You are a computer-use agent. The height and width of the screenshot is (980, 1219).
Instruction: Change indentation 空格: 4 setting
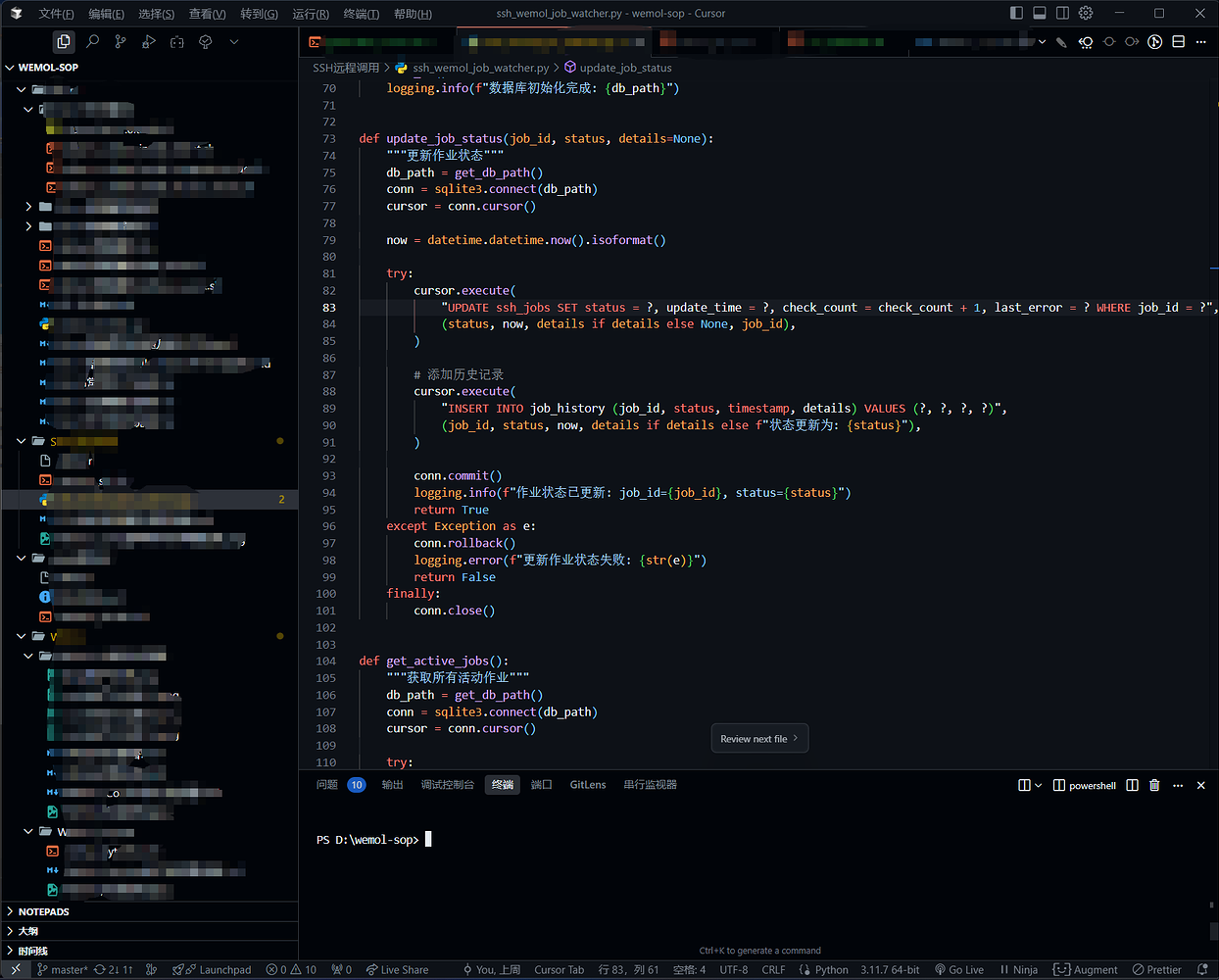(x=689, y=970)
